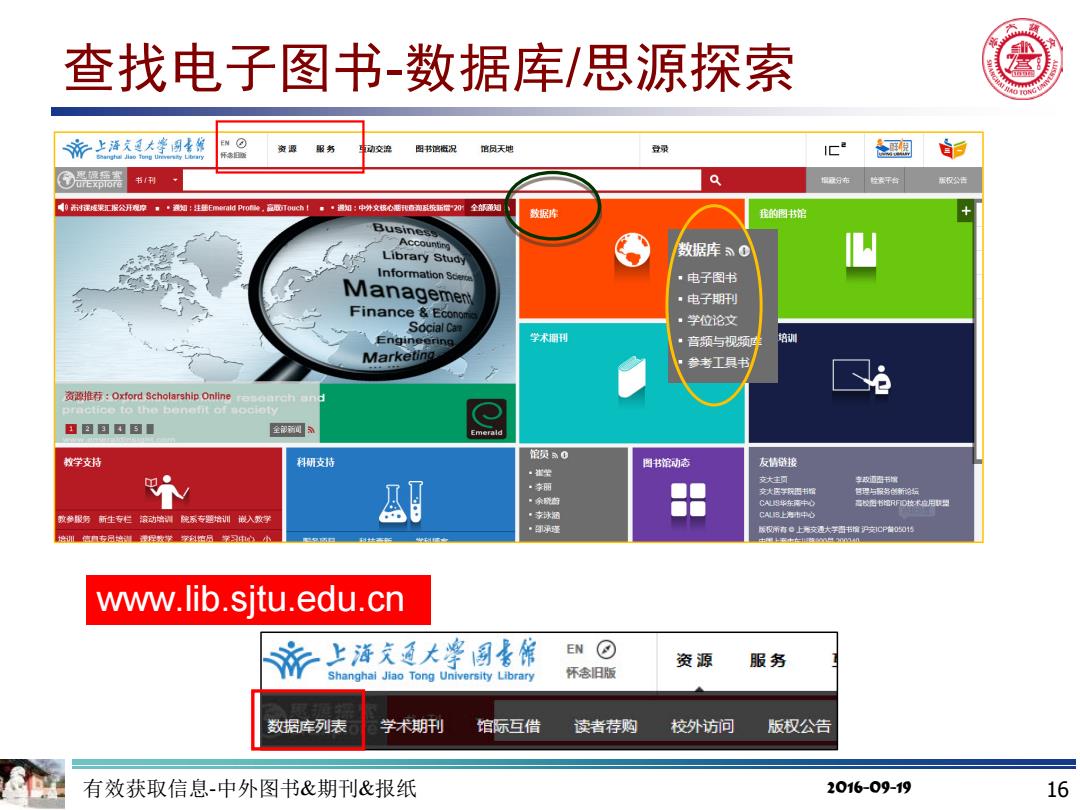Click the RSS icon beside 数据库 popup title
1080x810 pixels.
[730, 251]
